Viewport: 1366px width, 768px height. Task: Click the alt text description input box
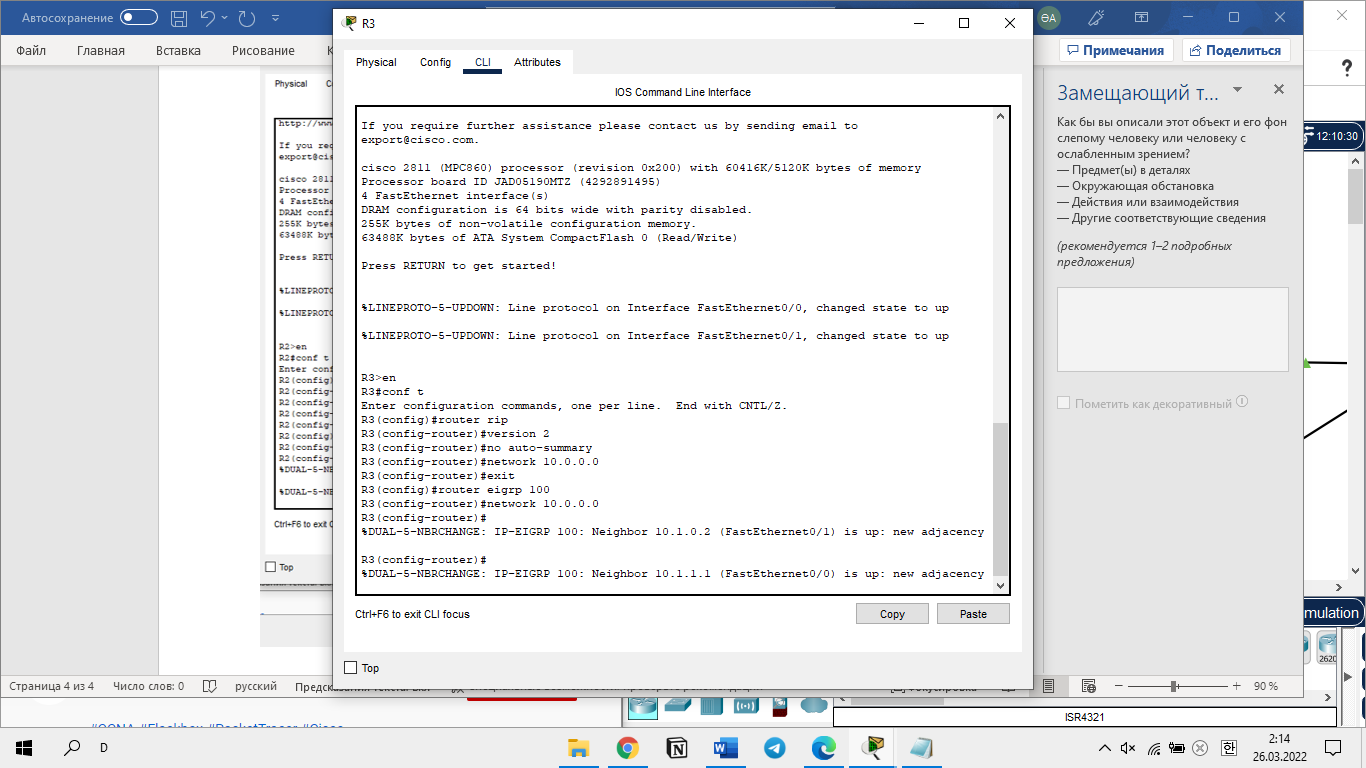(x=1173, y=329)
